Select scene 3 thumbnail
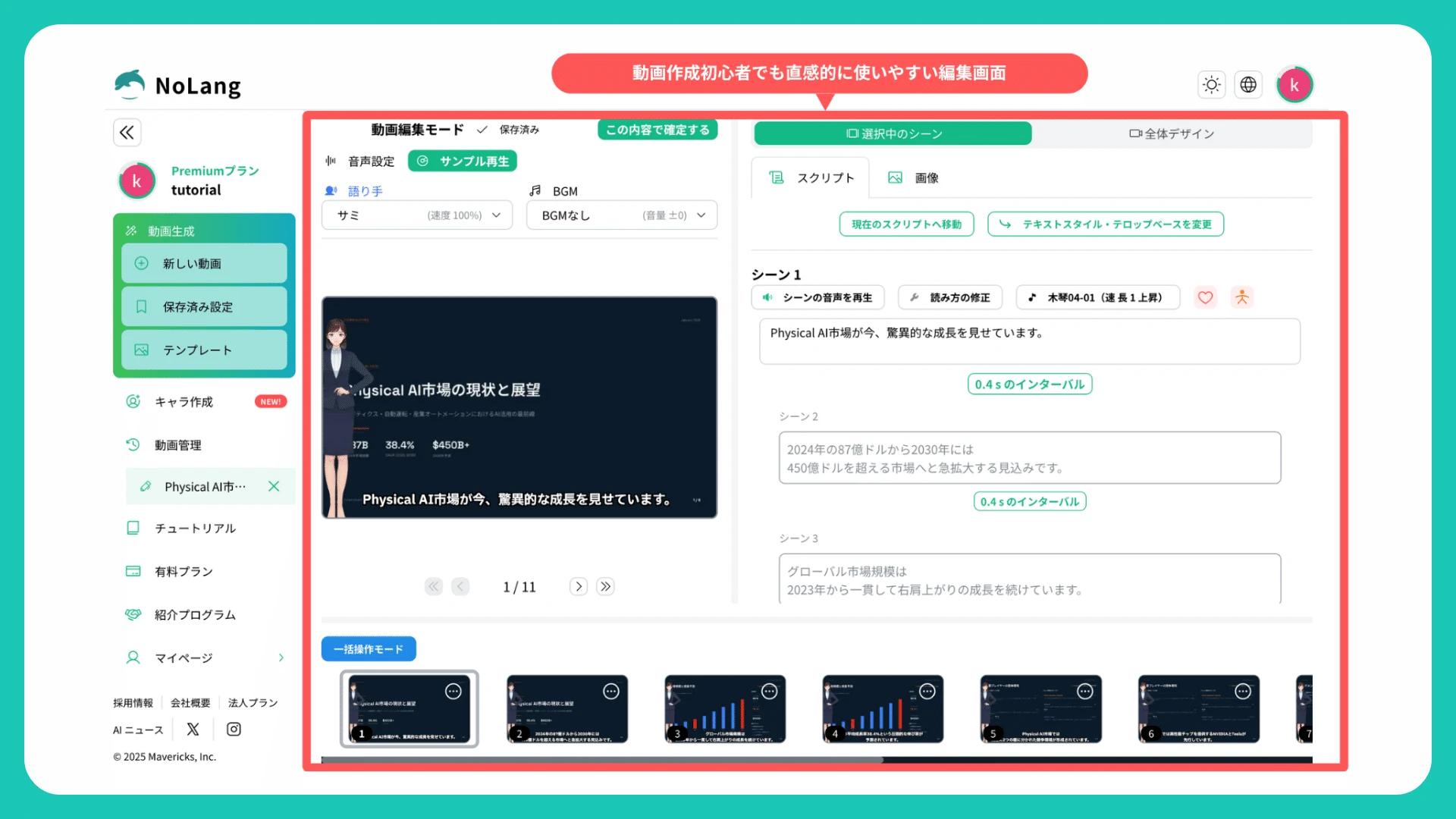This screenshot has width=1456, height=819. pos(725,709)
